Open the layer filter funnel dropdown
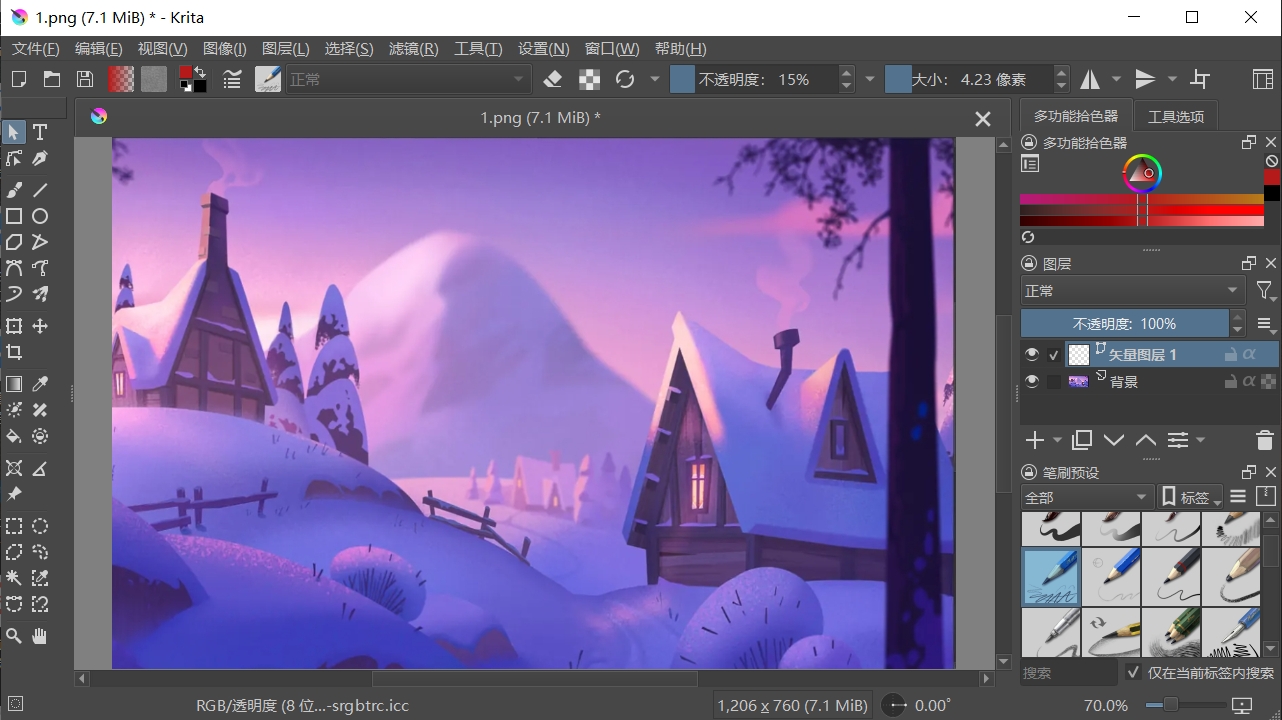Screen dimensions: 1282x720 pyautogui.click(x=1266, y=291)
